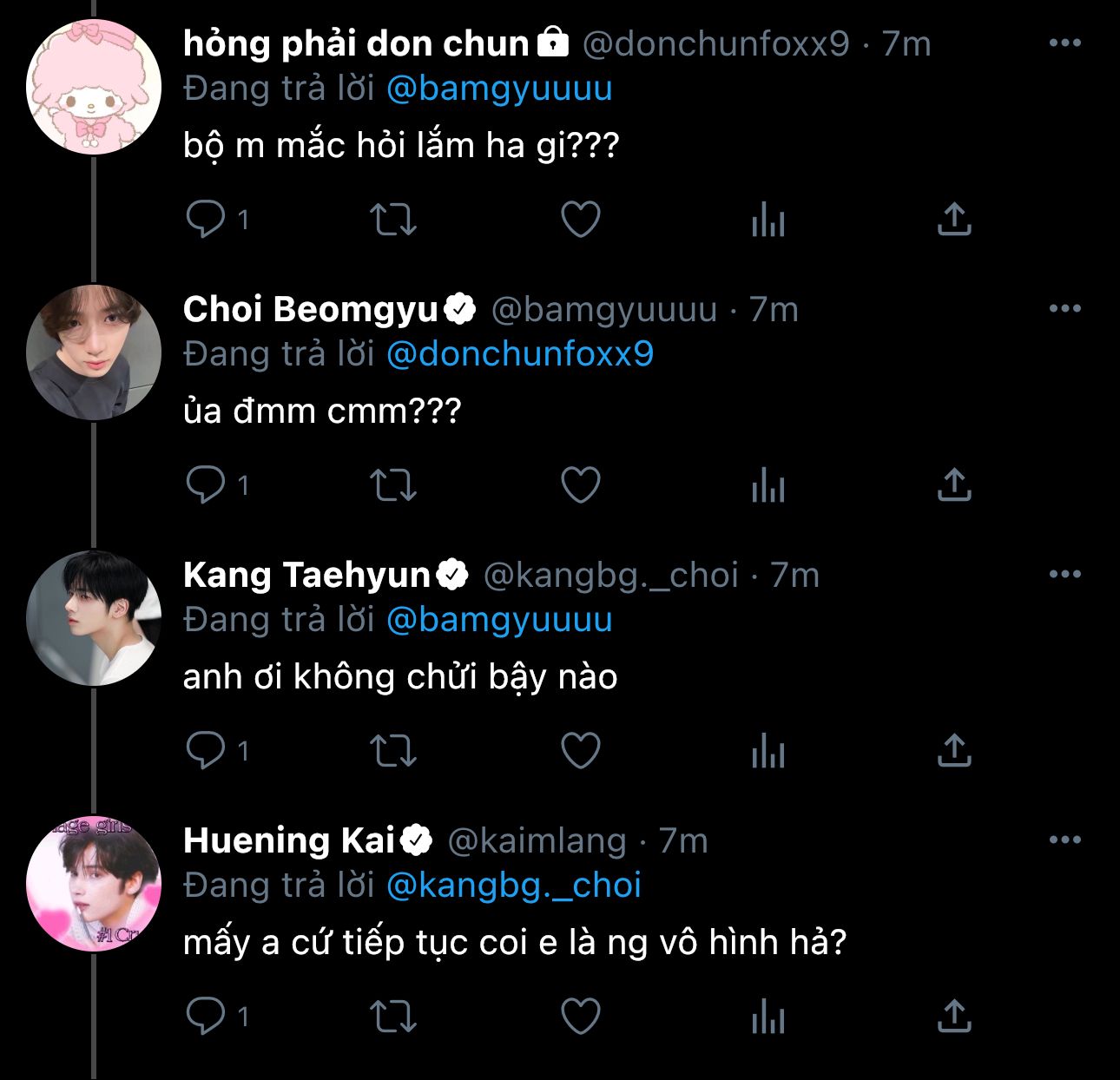The width and height of the screenshot is (1120, 1080).
Task: Open the @donchunfoxx9 mention link
Action: 519,354
